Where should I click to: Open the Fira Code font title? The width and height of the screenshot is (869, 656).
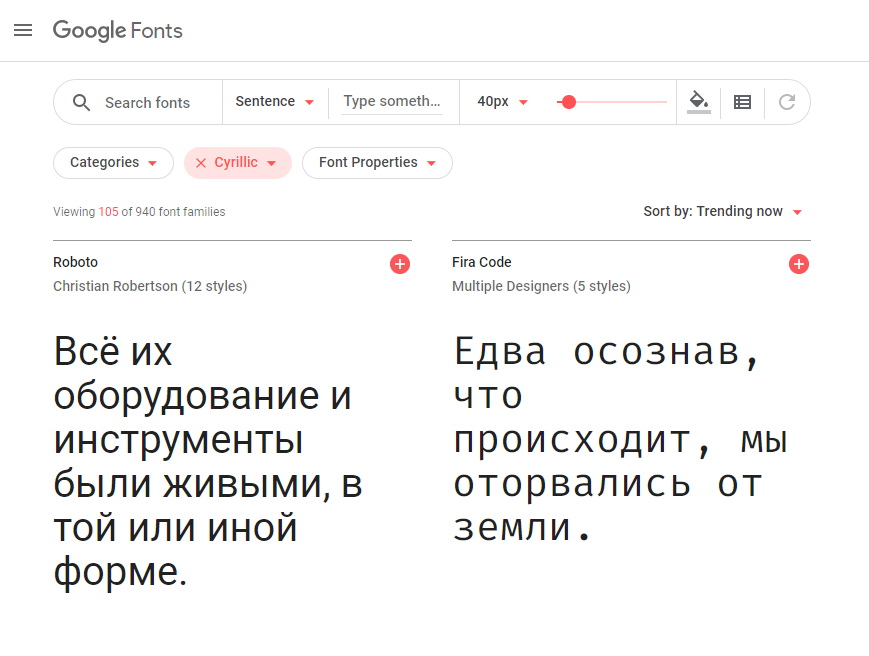[x=482, y=262]
